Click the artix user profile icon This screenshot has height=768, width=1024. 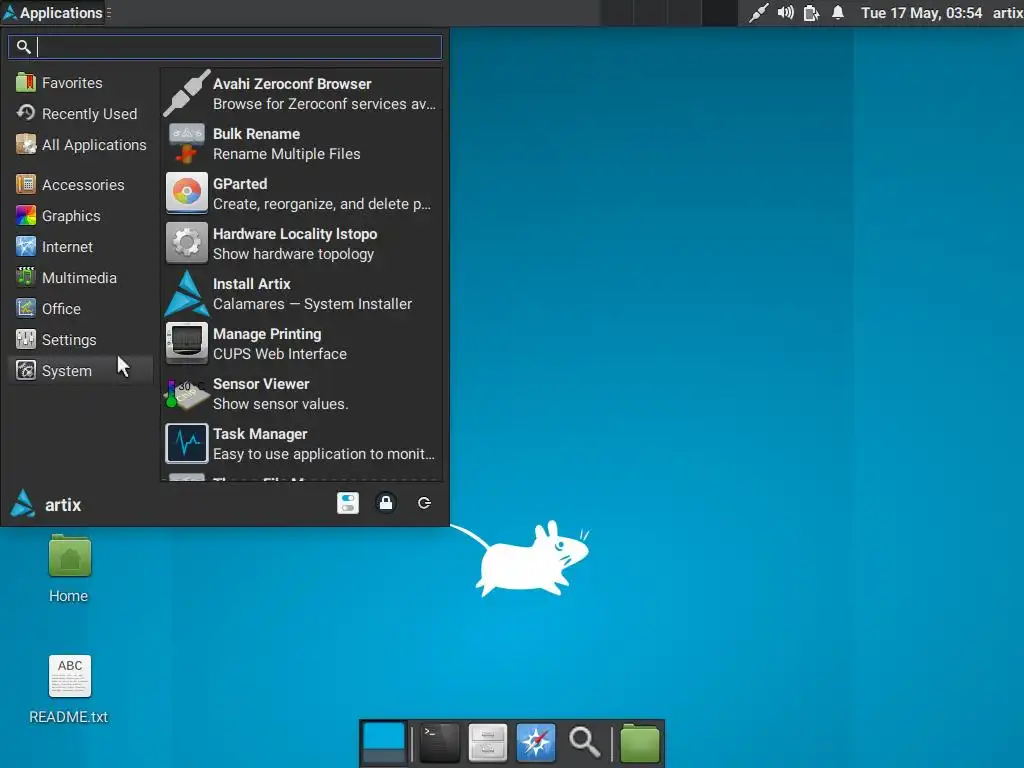(24, 504)
